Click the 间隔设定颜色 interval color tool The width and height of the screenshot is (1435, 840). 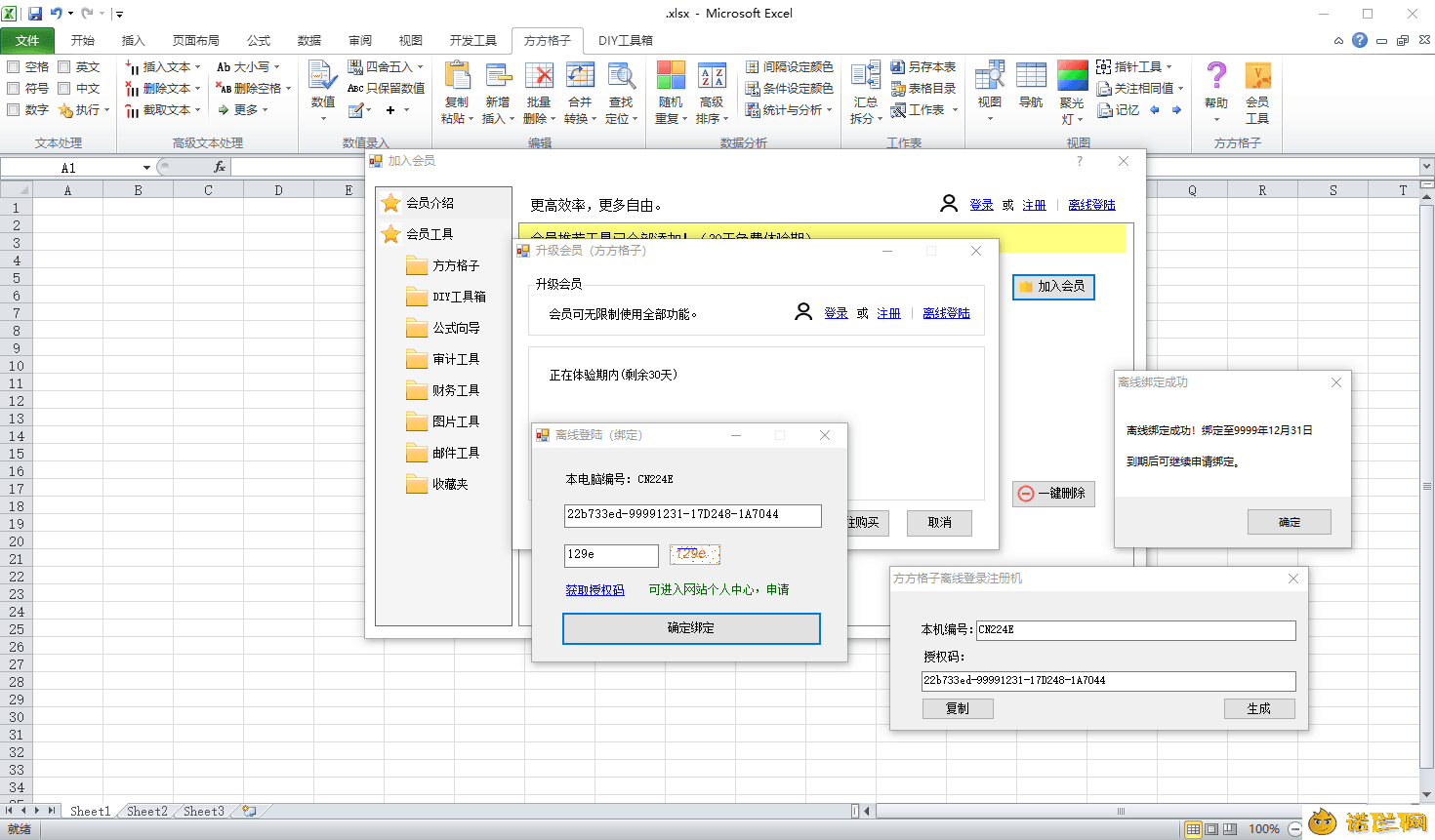789,67
